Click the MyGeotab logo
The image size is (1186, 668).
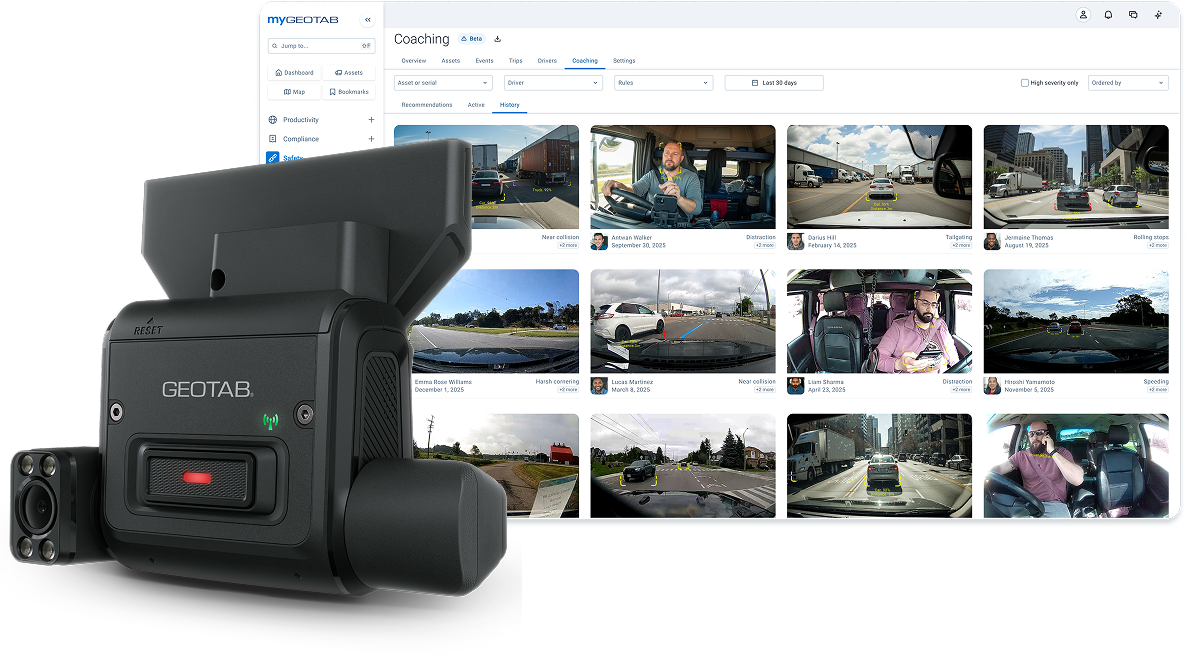(x=303, y=20)
